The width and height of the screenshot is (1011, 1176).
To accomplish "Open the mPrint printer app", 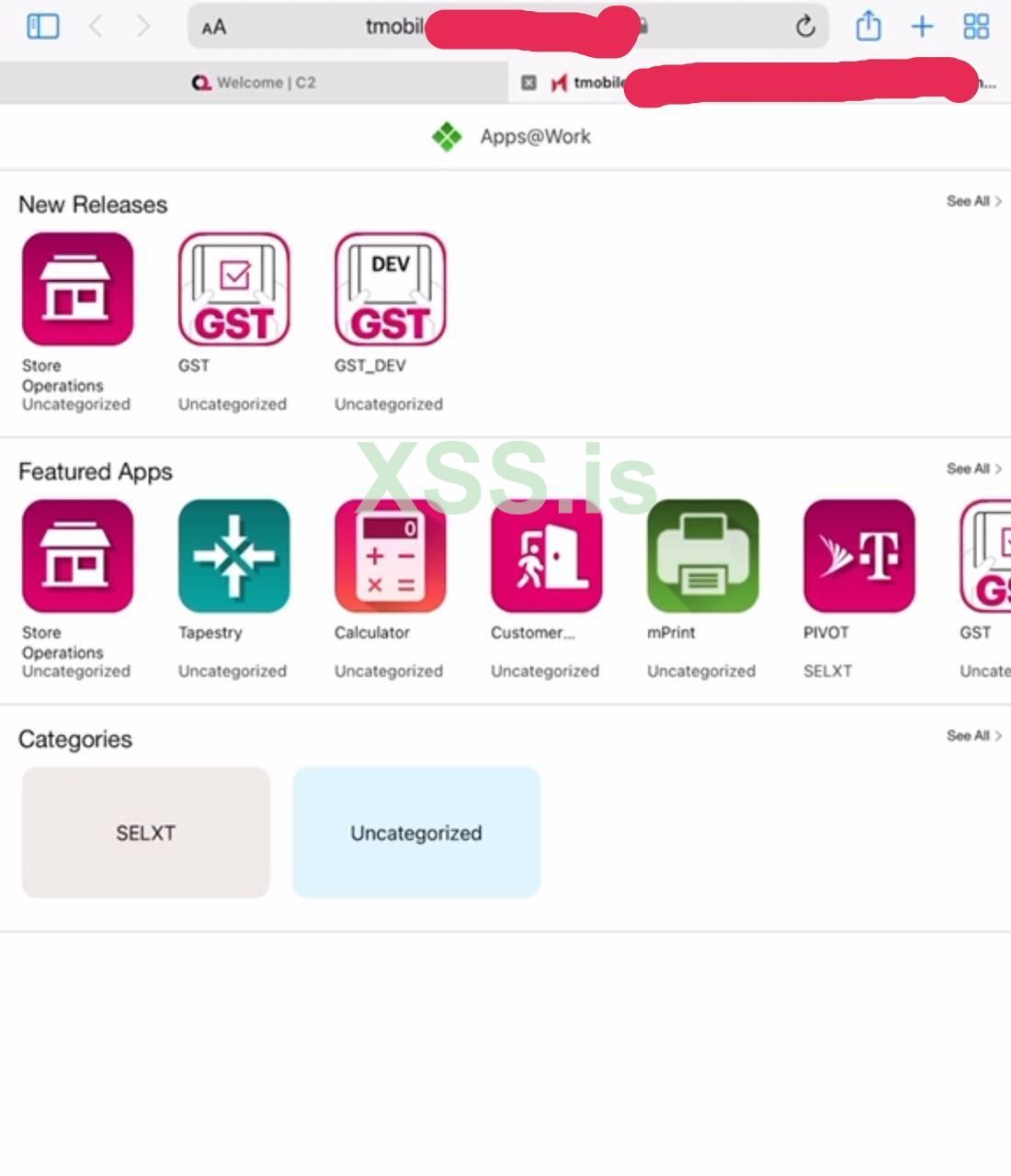I will [702, 556].
